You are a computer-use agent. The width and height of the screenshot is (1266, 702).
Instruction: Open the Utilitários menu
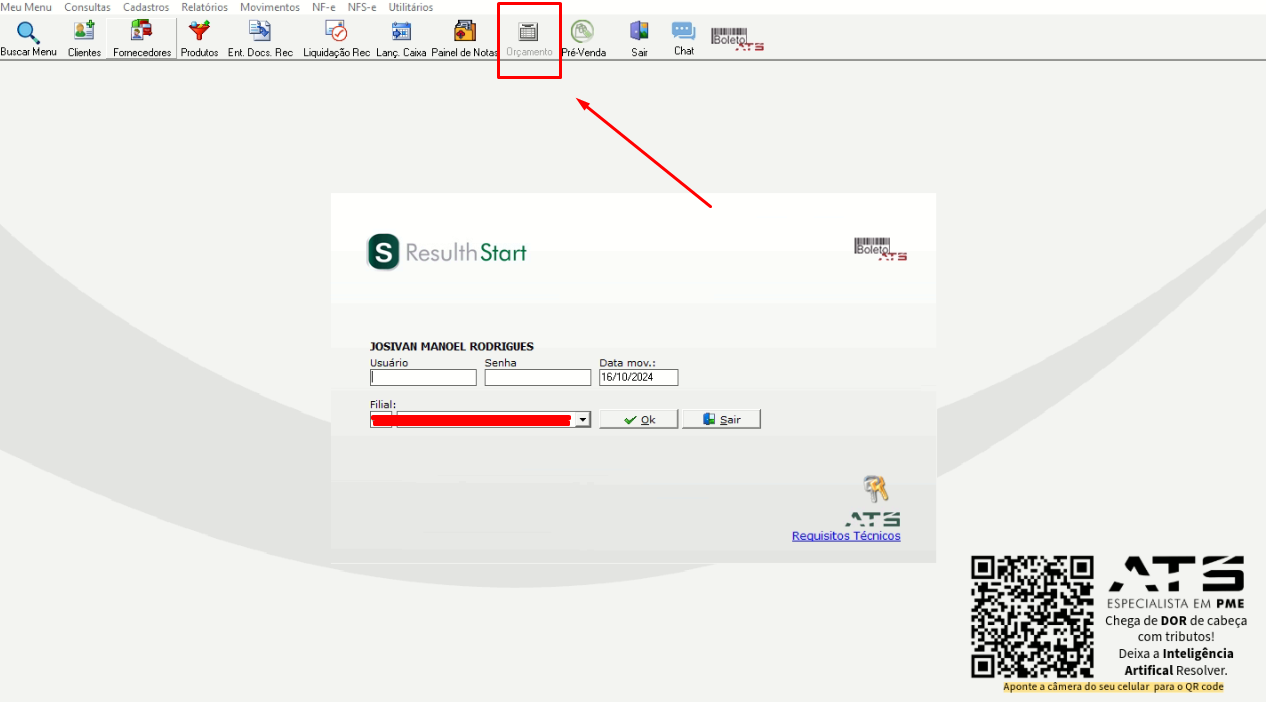point(411,7)
